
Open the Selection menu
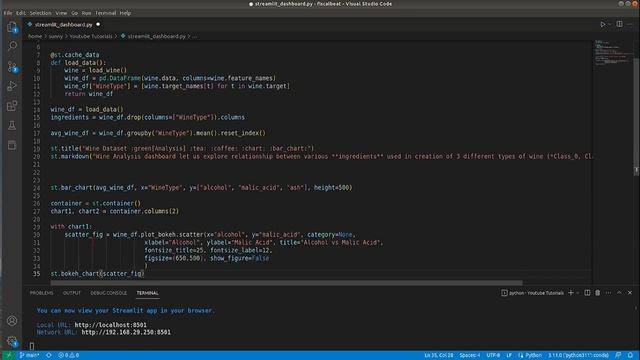pos(40,13)
